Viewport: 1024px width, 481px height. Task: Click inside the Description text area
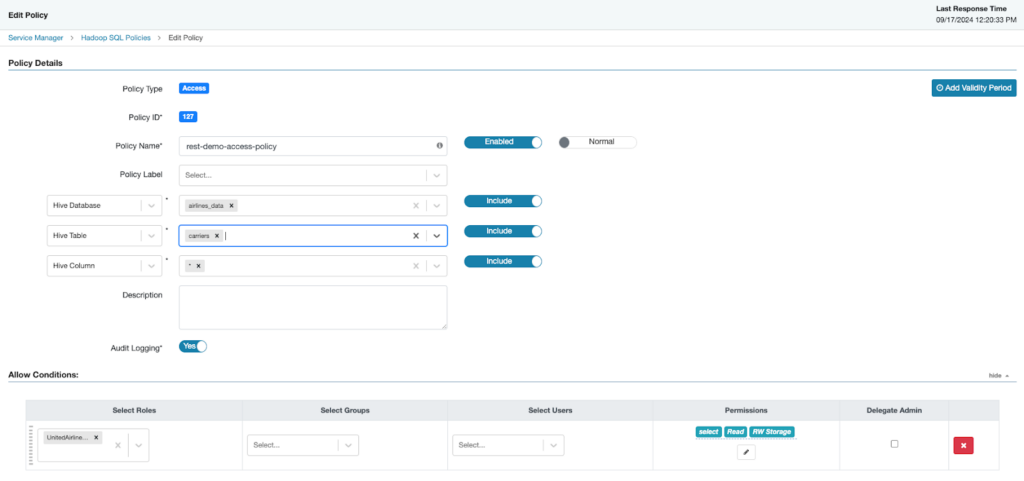coord(312,307)
